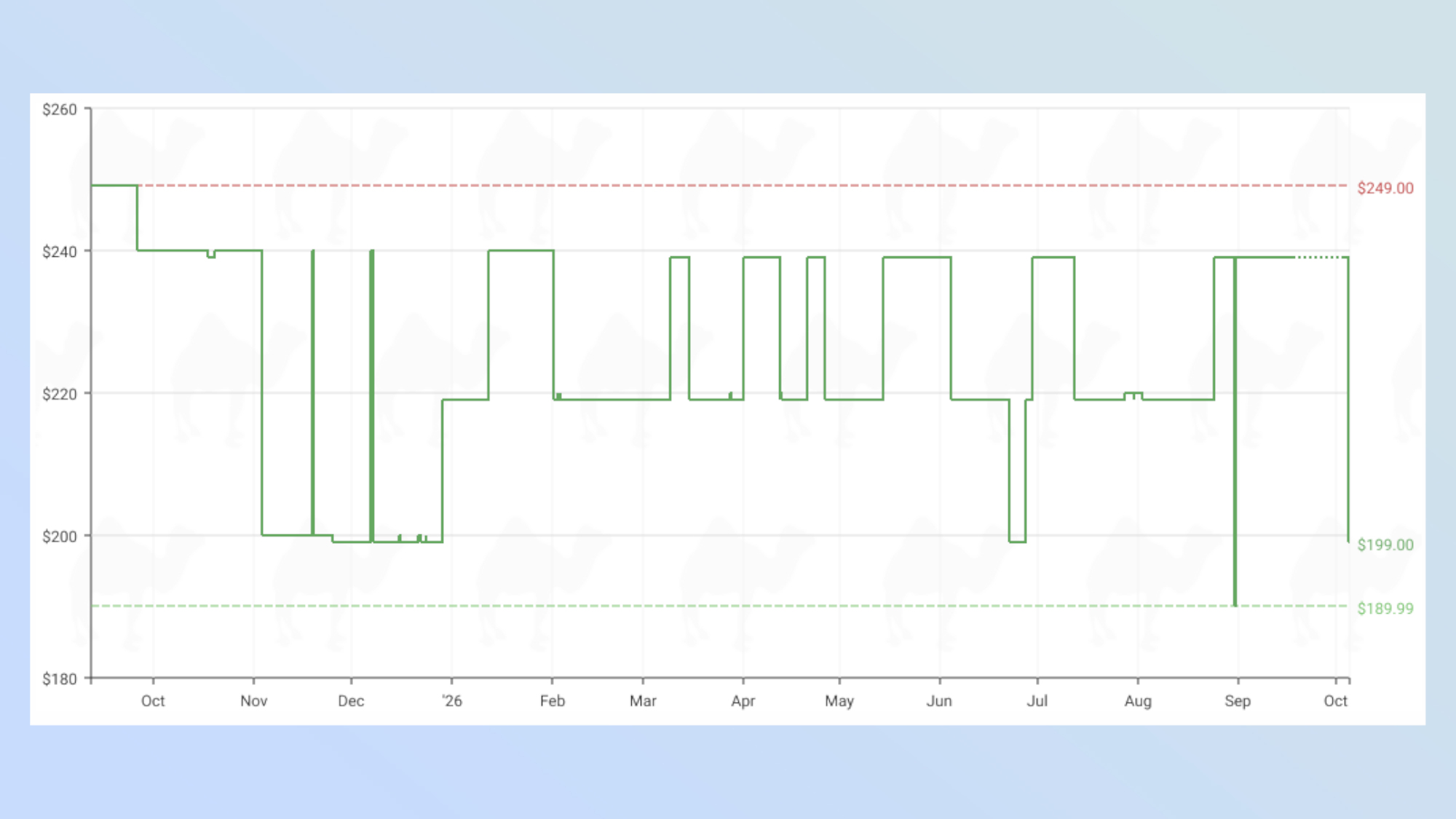
Task: Click the Jun x-axis label
Action: point(939,700)
